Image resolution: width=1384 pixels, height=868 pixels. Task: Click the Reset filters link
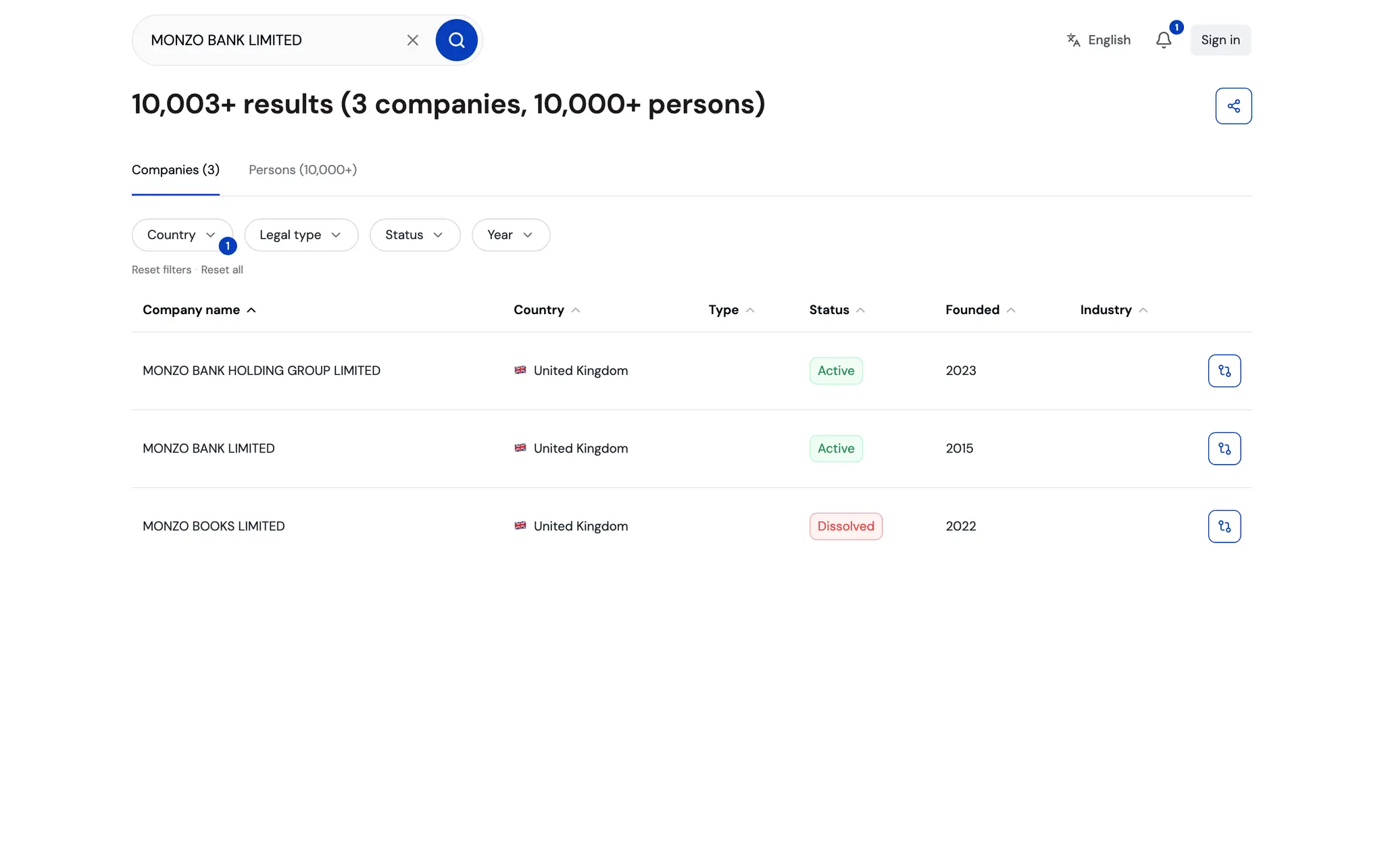coord(161,270)
